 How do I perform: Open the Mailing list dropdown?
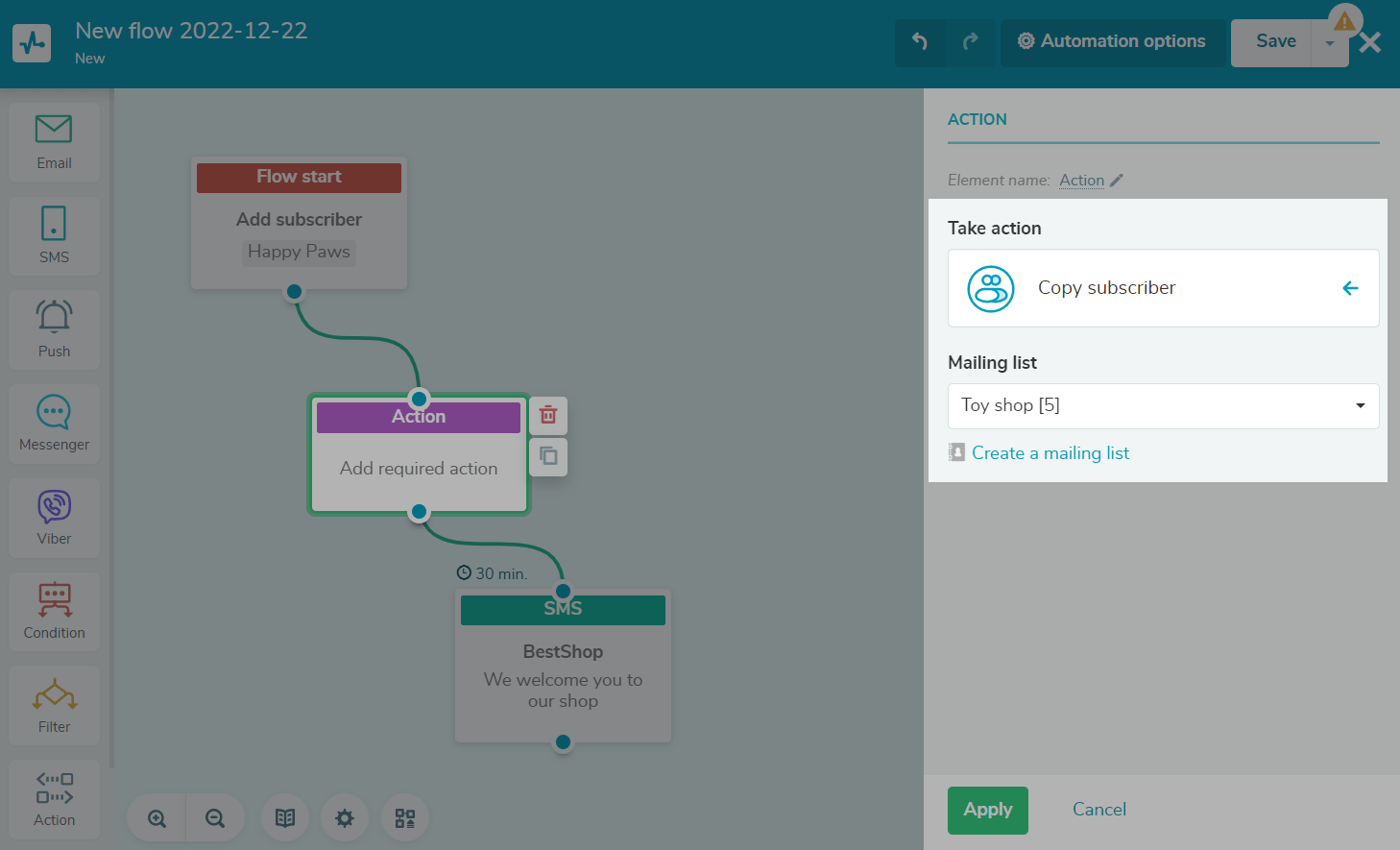point(1163,405)
